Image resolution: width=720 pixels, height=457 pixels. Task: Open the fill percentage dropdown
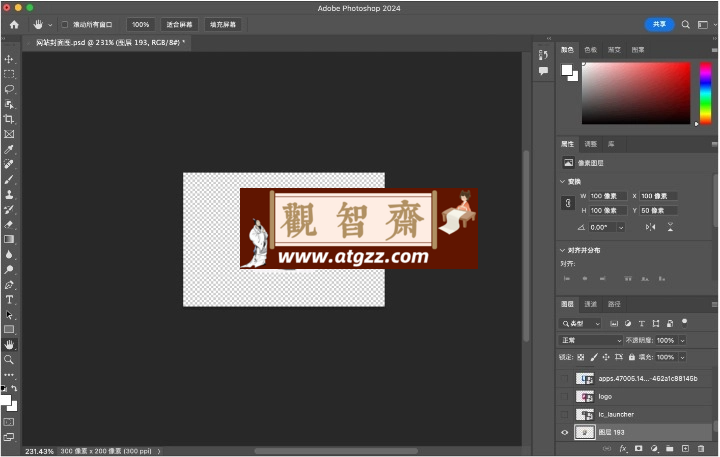pyautogui.click(x=682, y=357)
